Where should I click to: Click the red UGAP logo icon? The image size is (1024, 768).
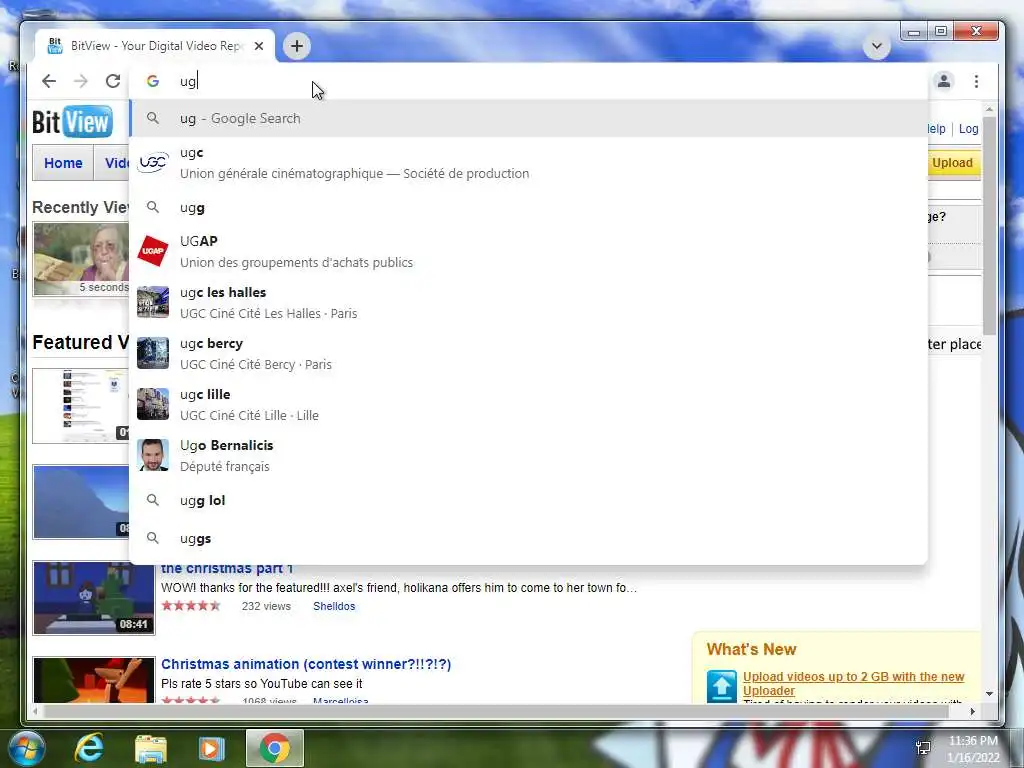click(x=153, y=251)
